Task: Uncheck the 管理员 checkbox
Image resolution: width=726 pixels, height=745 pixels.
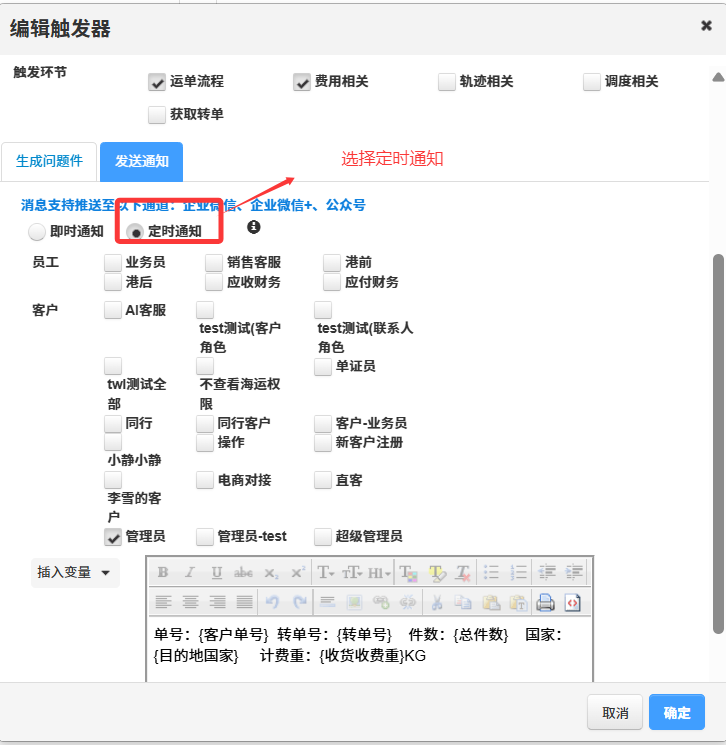Action: point(114,537)
